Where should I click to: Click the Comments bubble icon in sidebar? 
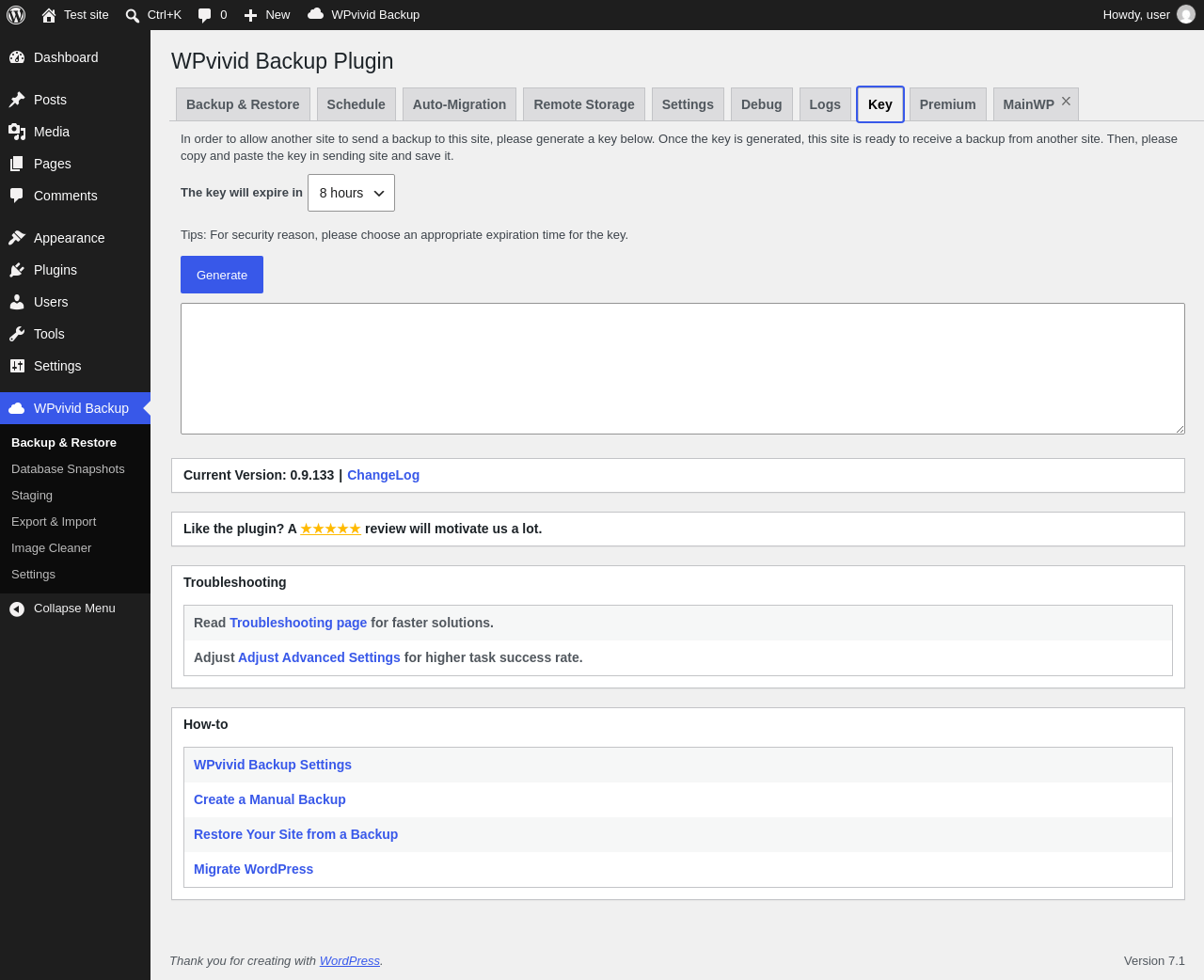pyautogui.click(x=17, y=196)
